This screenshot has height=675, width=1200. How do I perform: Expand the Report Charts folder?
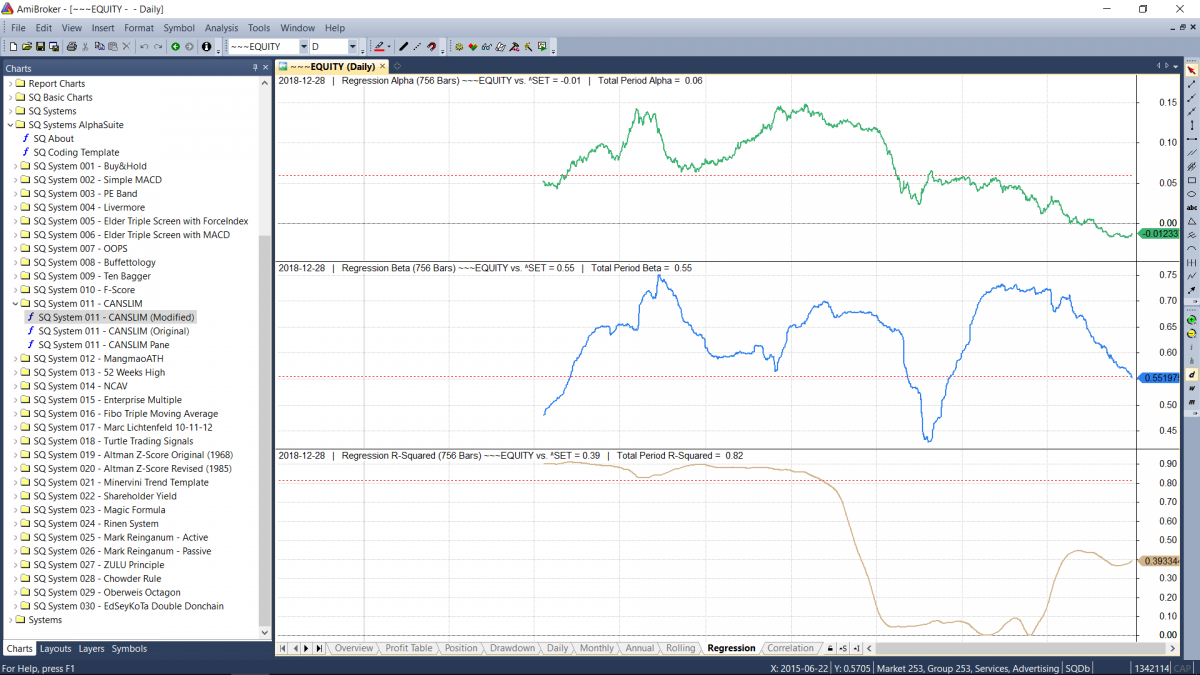10,84
